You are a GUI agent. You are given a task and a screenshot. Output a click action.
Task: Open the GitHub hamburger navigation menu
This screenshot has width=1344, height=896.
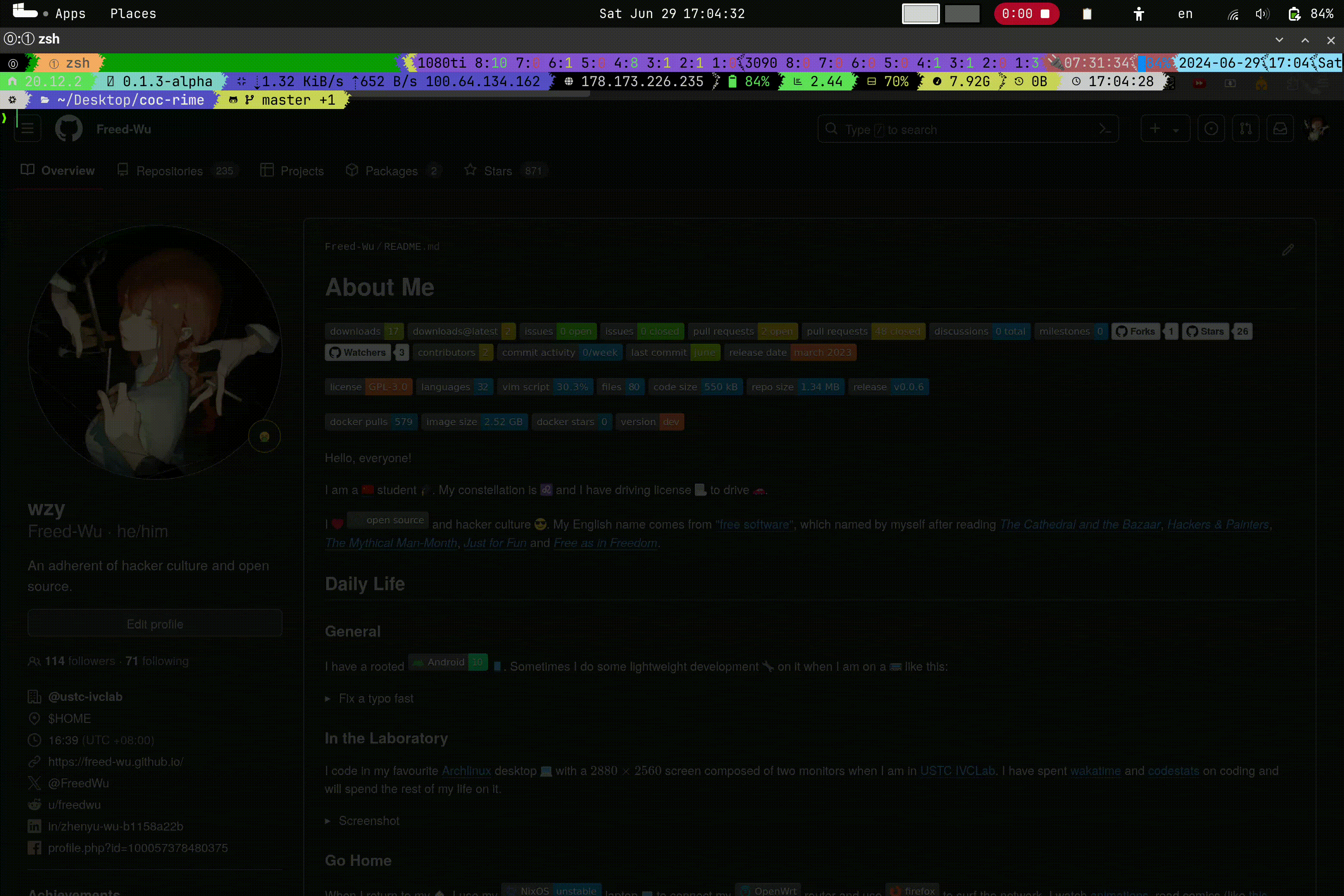pos(28,129)
